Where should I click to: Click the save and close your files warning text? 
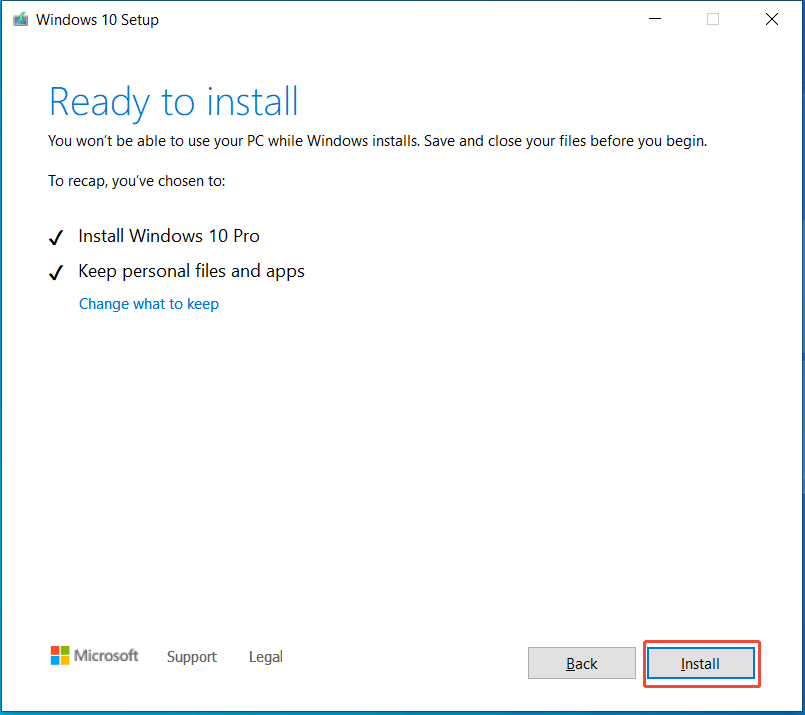[377, 141]
